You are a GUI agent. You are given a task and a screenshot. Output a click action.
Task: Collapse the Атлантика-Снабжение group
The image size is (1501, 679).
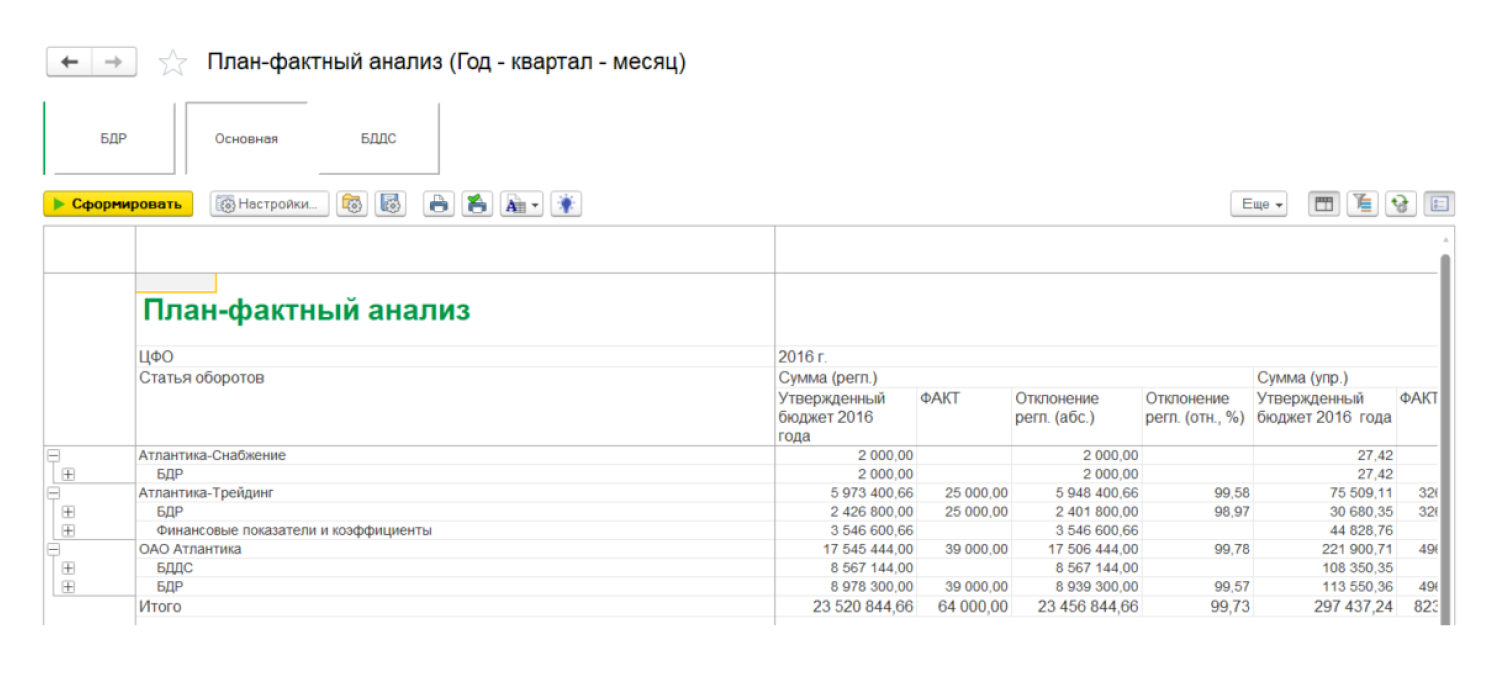53,455
